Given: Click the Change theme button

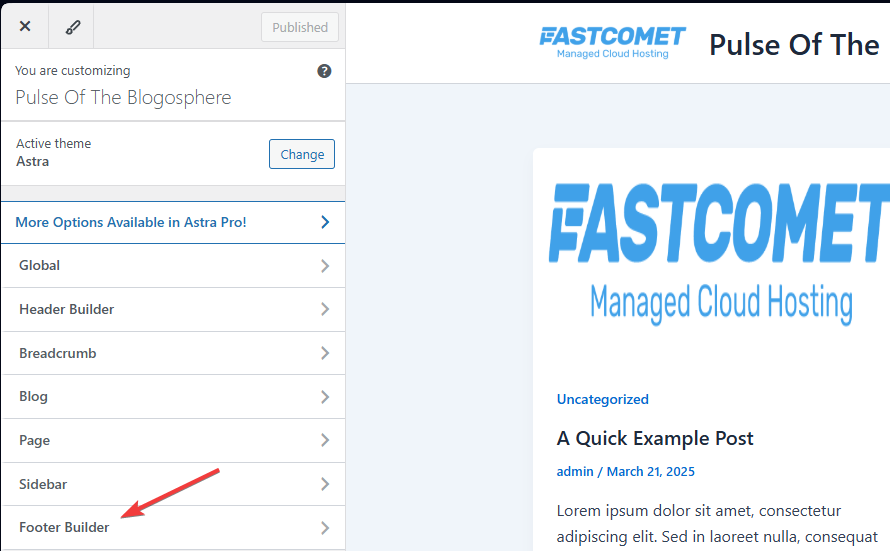Looking at the screenshot, I should (x=302, y=154).
